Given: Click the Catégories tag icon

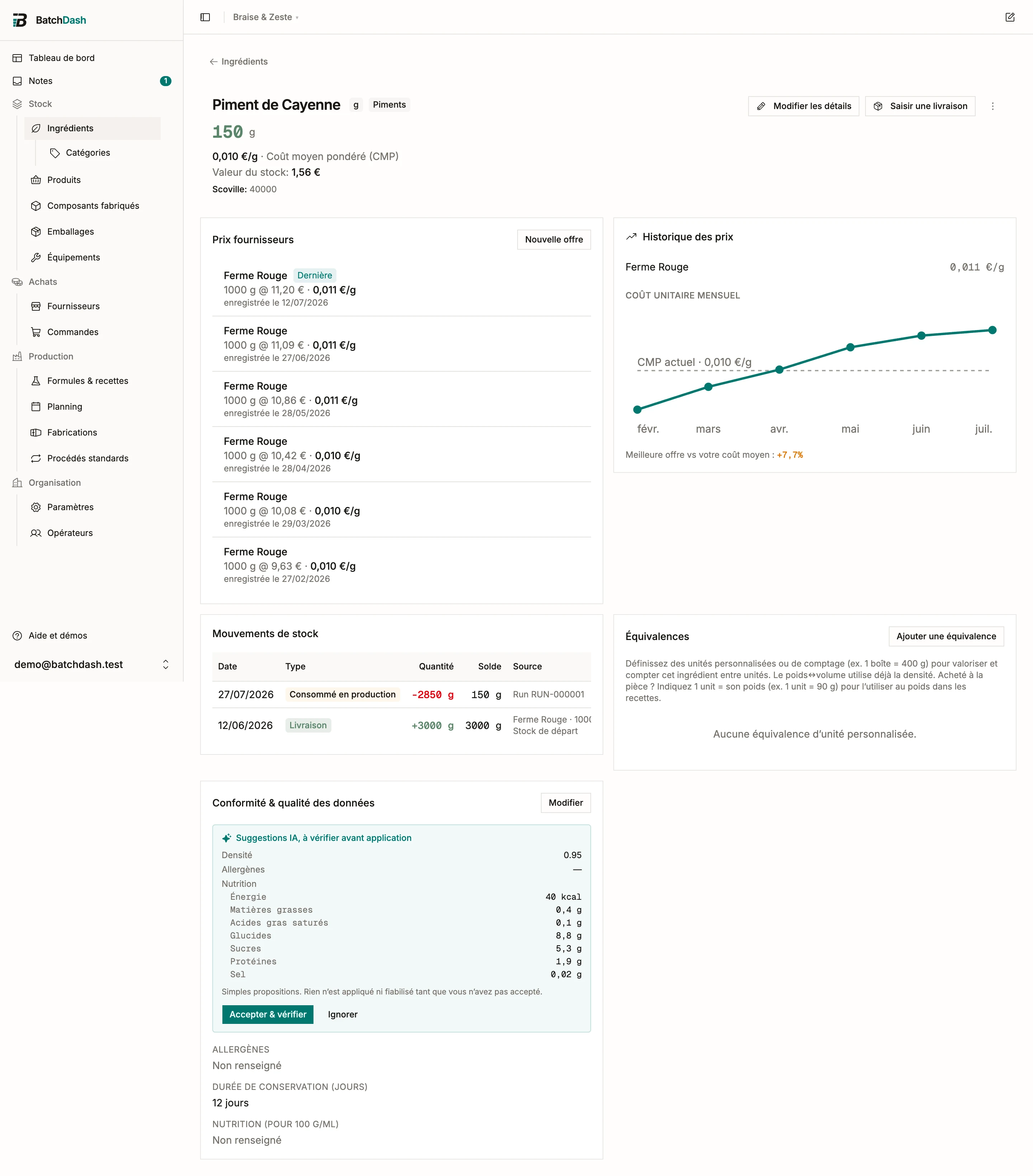Looking at the screenshot, I should (x=55, y=153).
